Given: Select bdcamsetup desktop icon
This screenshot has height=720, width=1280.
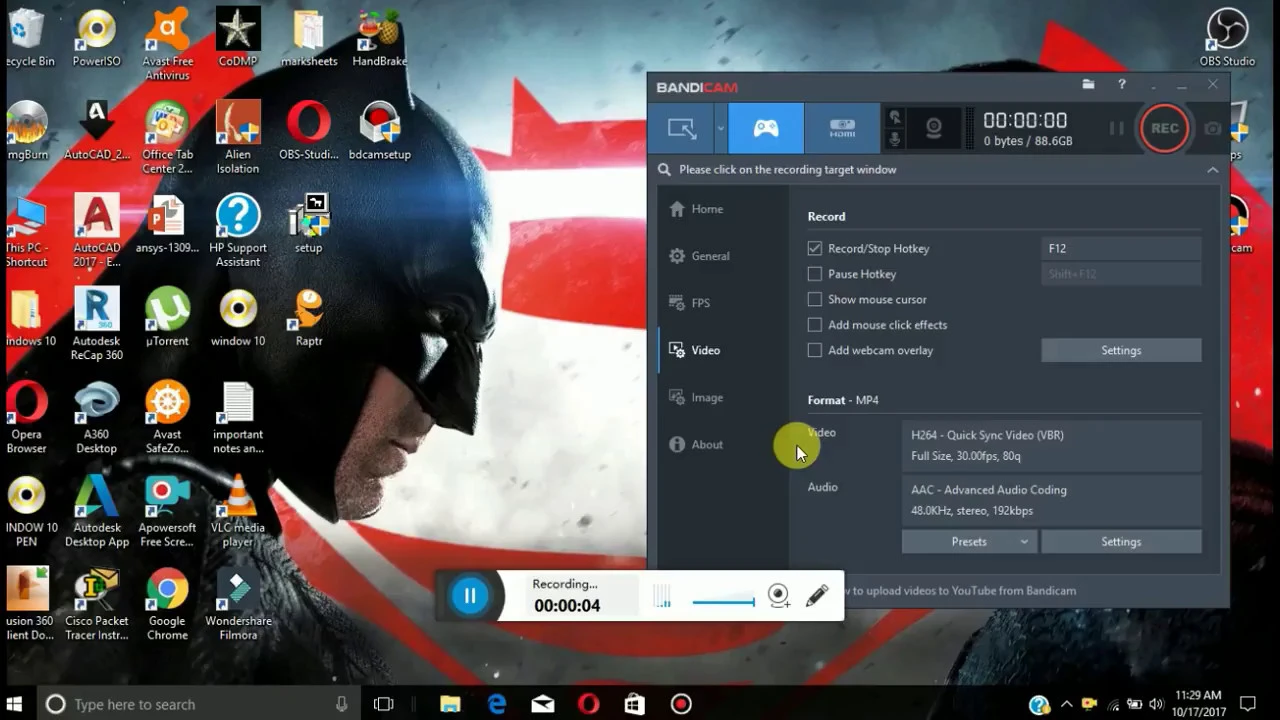Looking at the screenshot, I should click(380, 132).
